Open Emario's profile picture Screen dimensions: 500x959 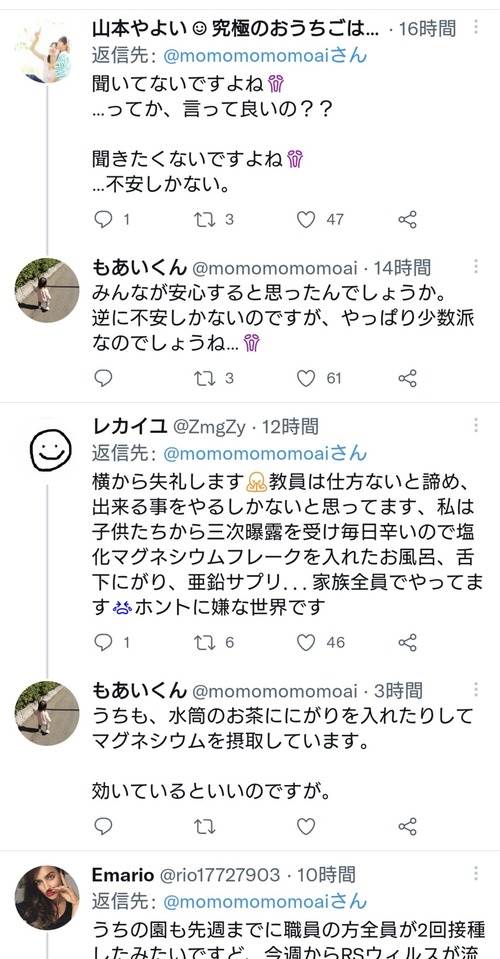(x=47, y=897)
